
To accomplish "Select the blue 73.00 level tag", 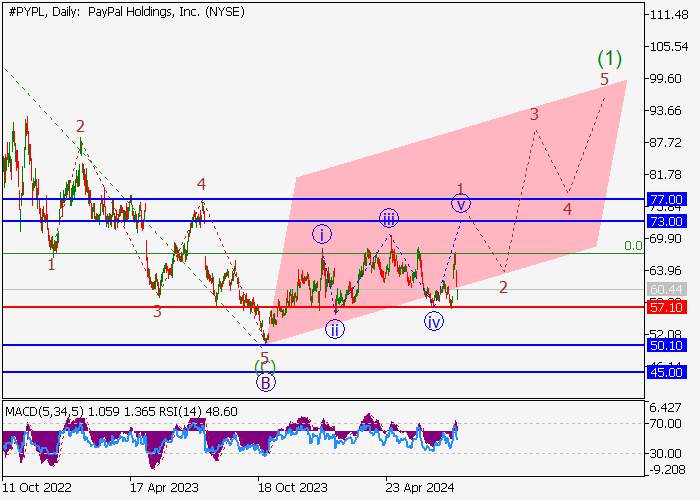I will point(667,221).
